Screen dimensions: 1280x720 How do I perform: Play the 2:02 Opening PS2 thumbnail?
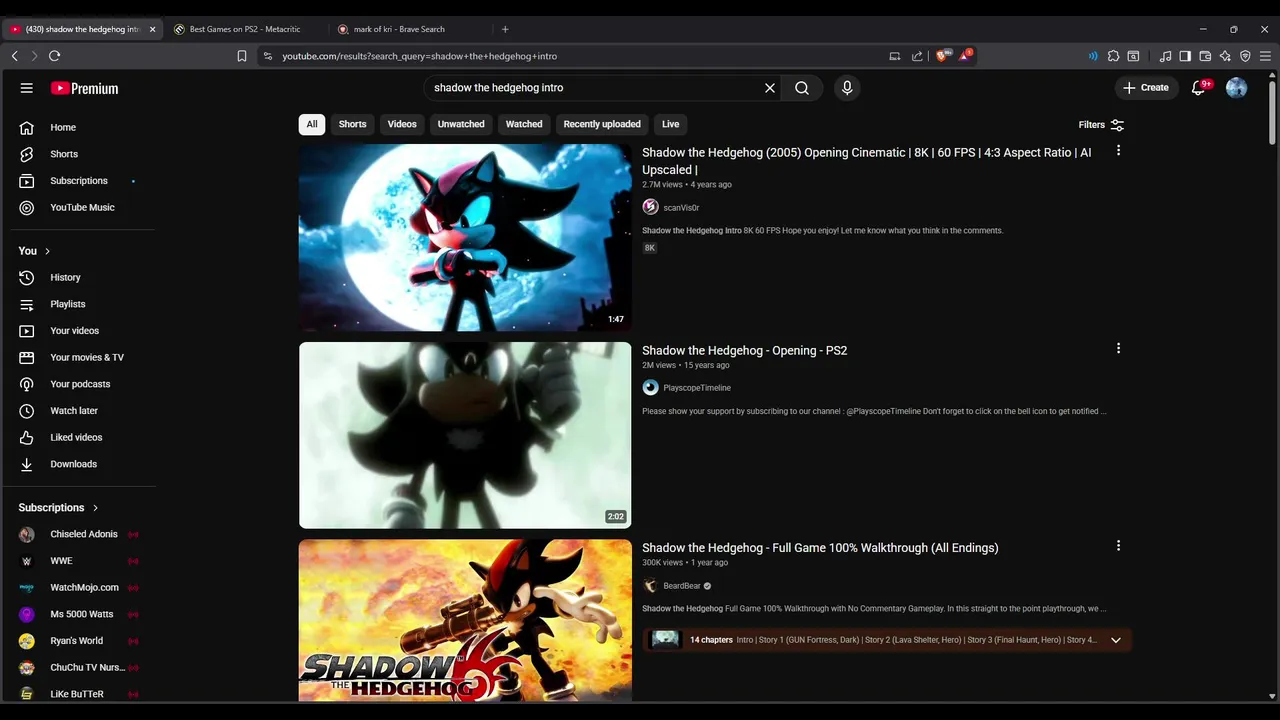point(465,435)
